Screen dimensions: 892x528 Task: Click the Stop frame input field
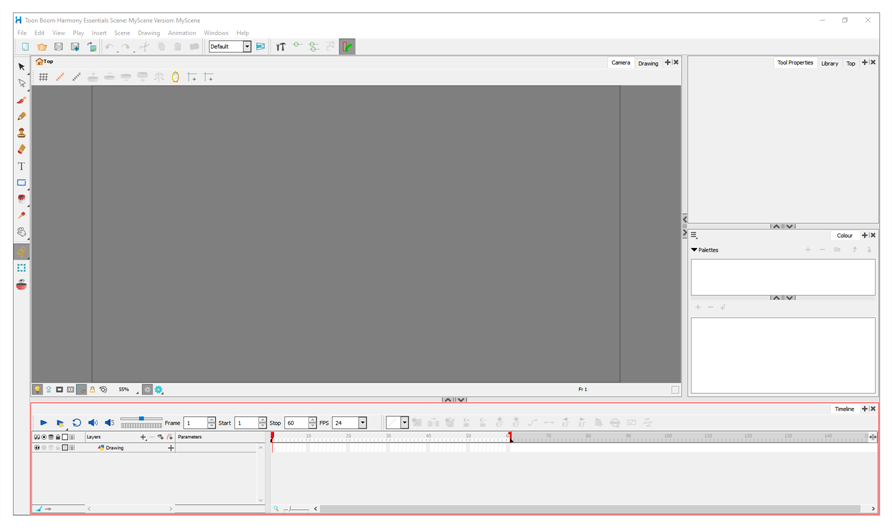[295, 423]
